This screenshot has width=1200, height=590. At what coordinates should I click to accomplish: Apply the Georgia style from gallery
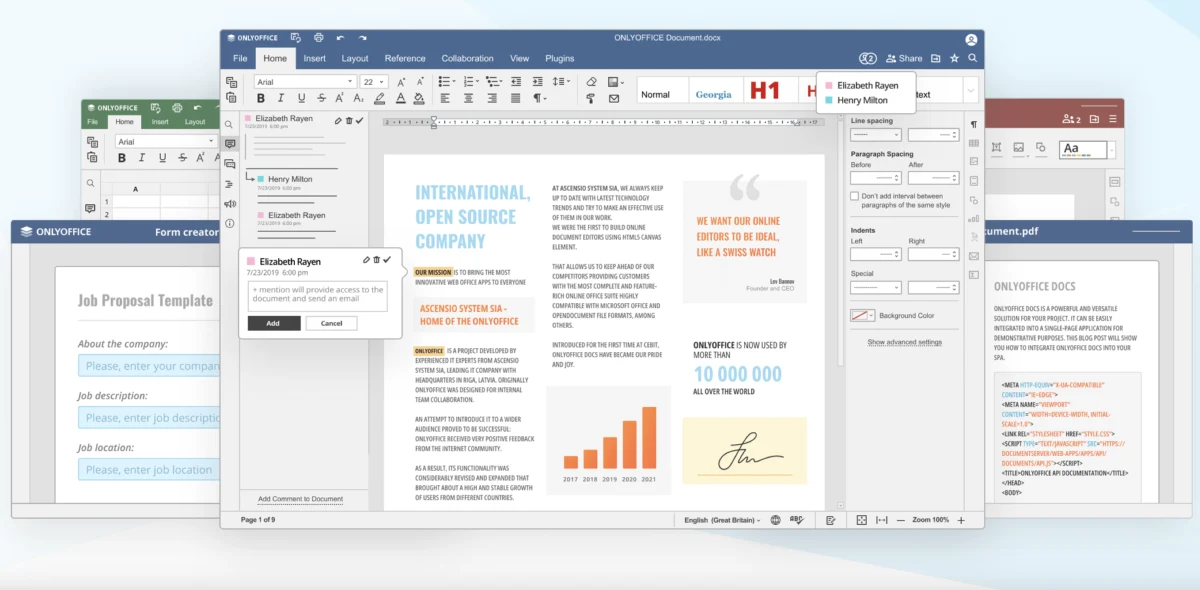tap(714, 94)
